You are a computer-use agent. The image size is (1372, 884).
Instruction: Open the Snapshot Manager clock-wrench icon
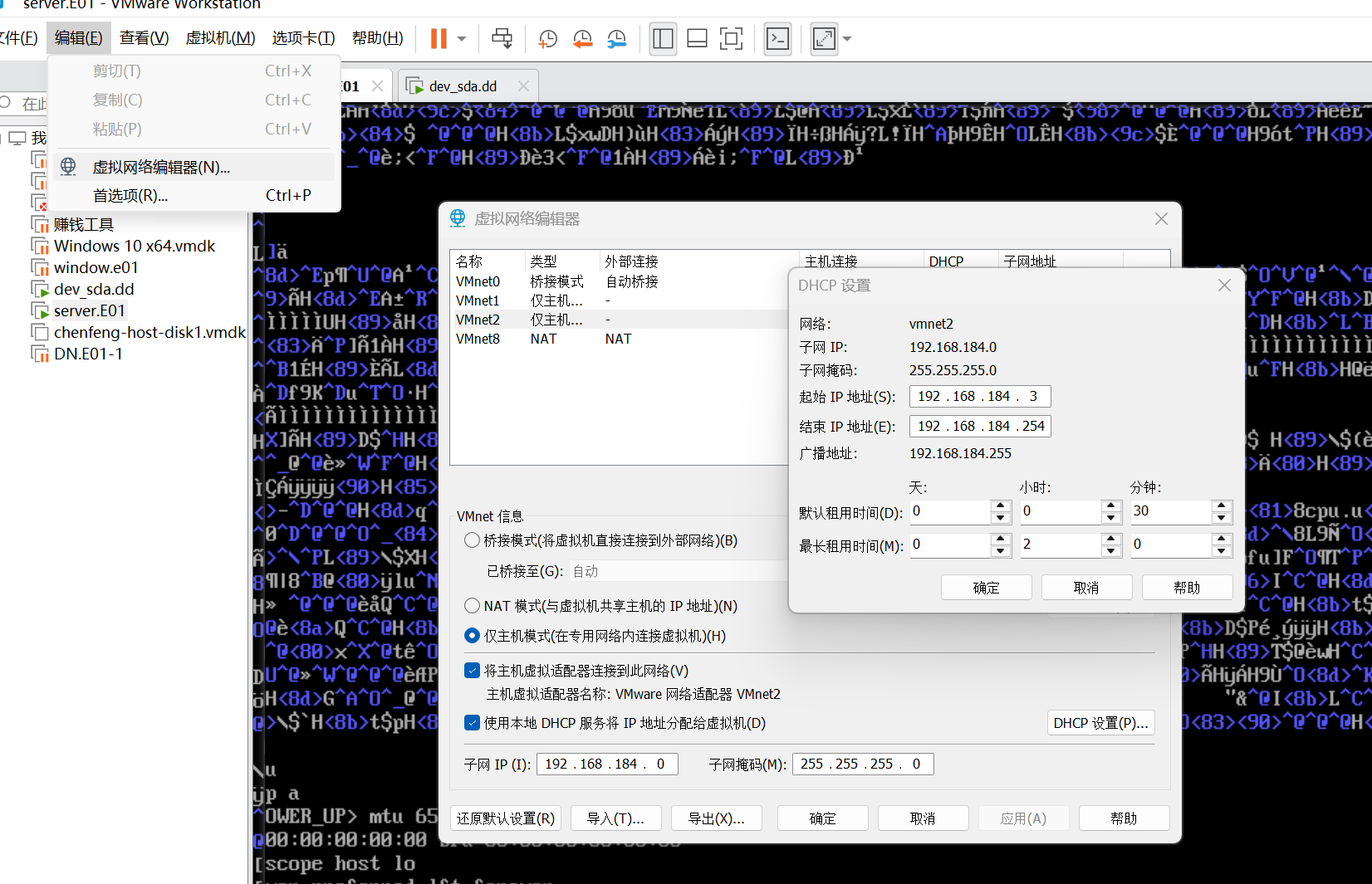click(x=616, y=38)
